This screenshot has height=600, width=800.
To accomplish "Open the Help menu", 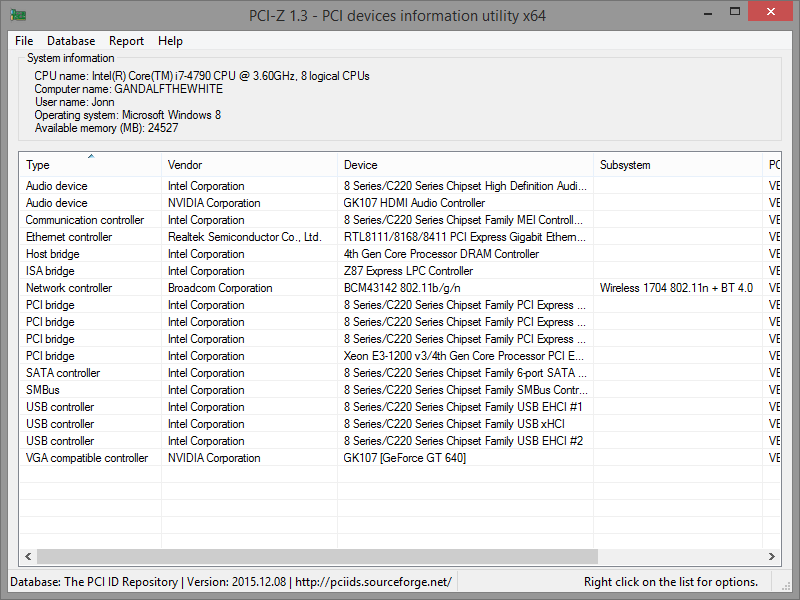I will pos(170,41).
